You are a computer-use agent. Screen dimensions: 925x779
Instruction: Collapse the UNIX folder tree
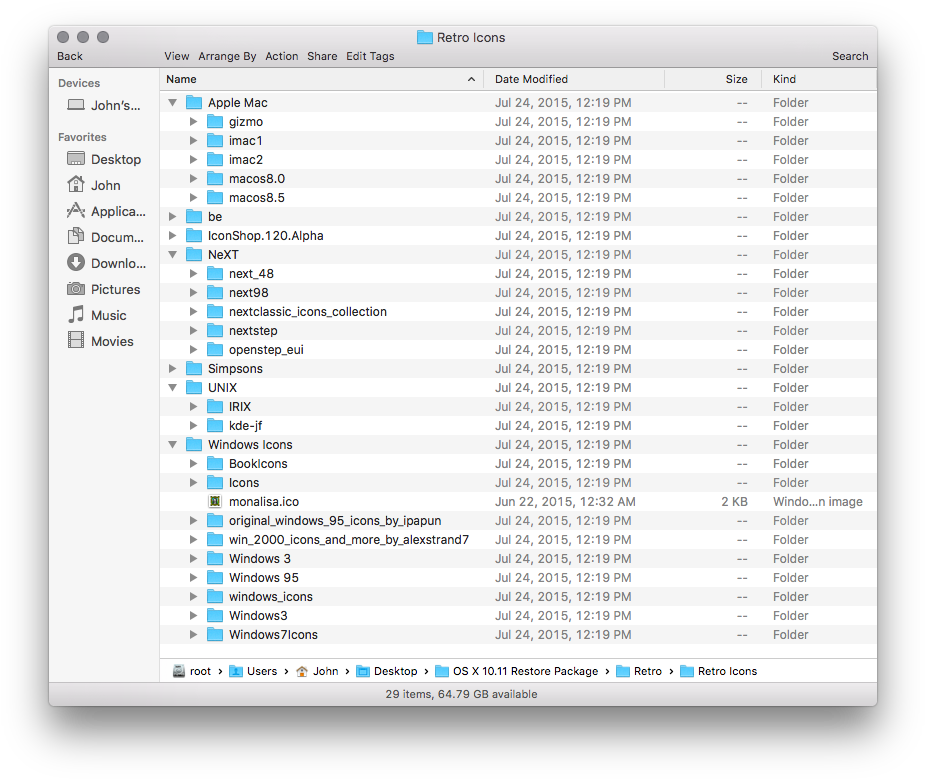click(172, 387)
